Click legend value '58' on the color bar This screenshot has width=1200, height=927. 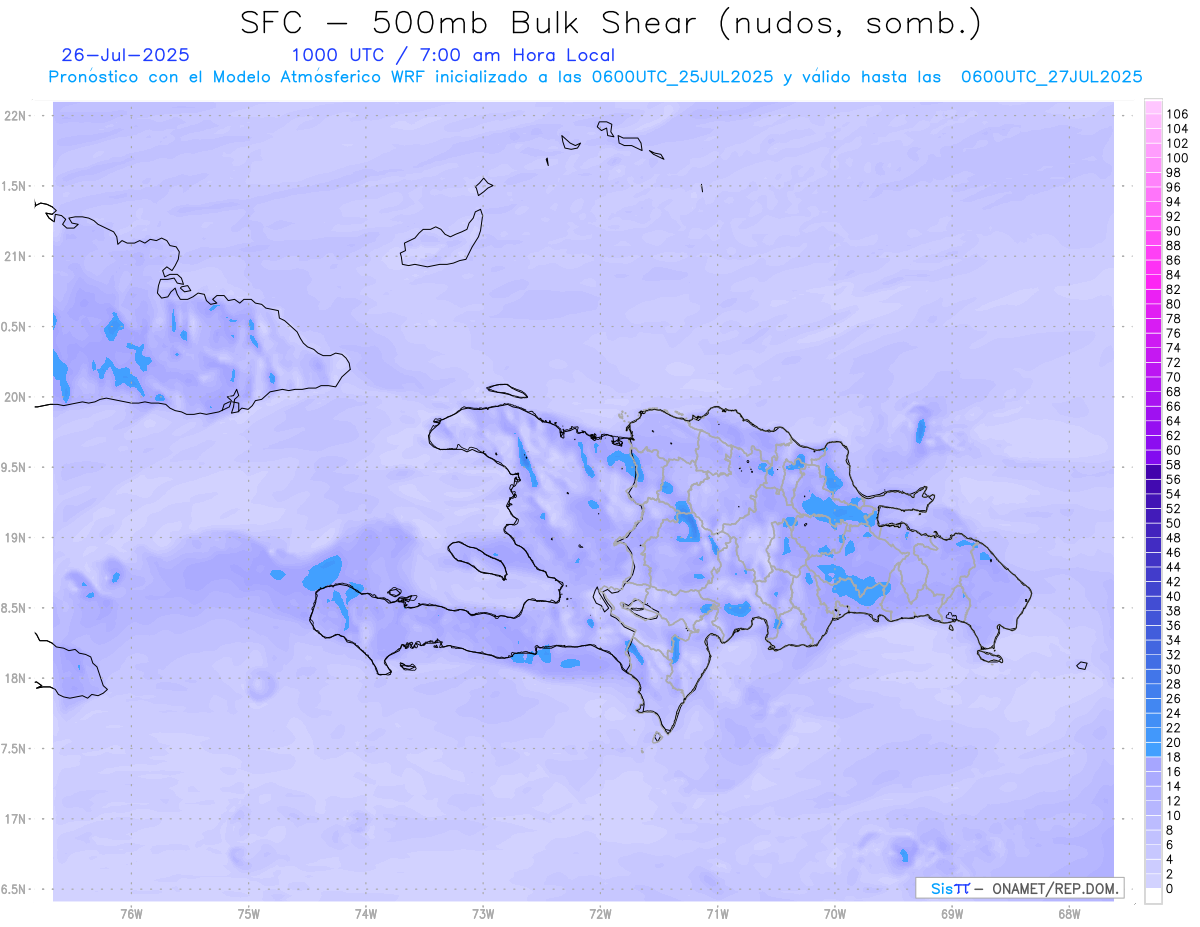pyautogui.click(x=1173, y=465)
